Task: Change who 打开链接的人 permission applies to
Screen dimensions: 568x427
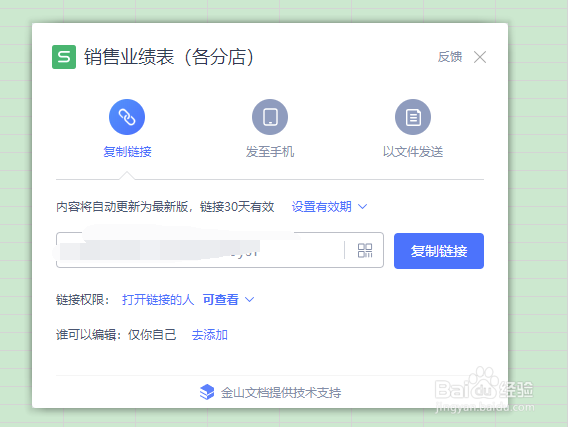Action: click(158, 300)
